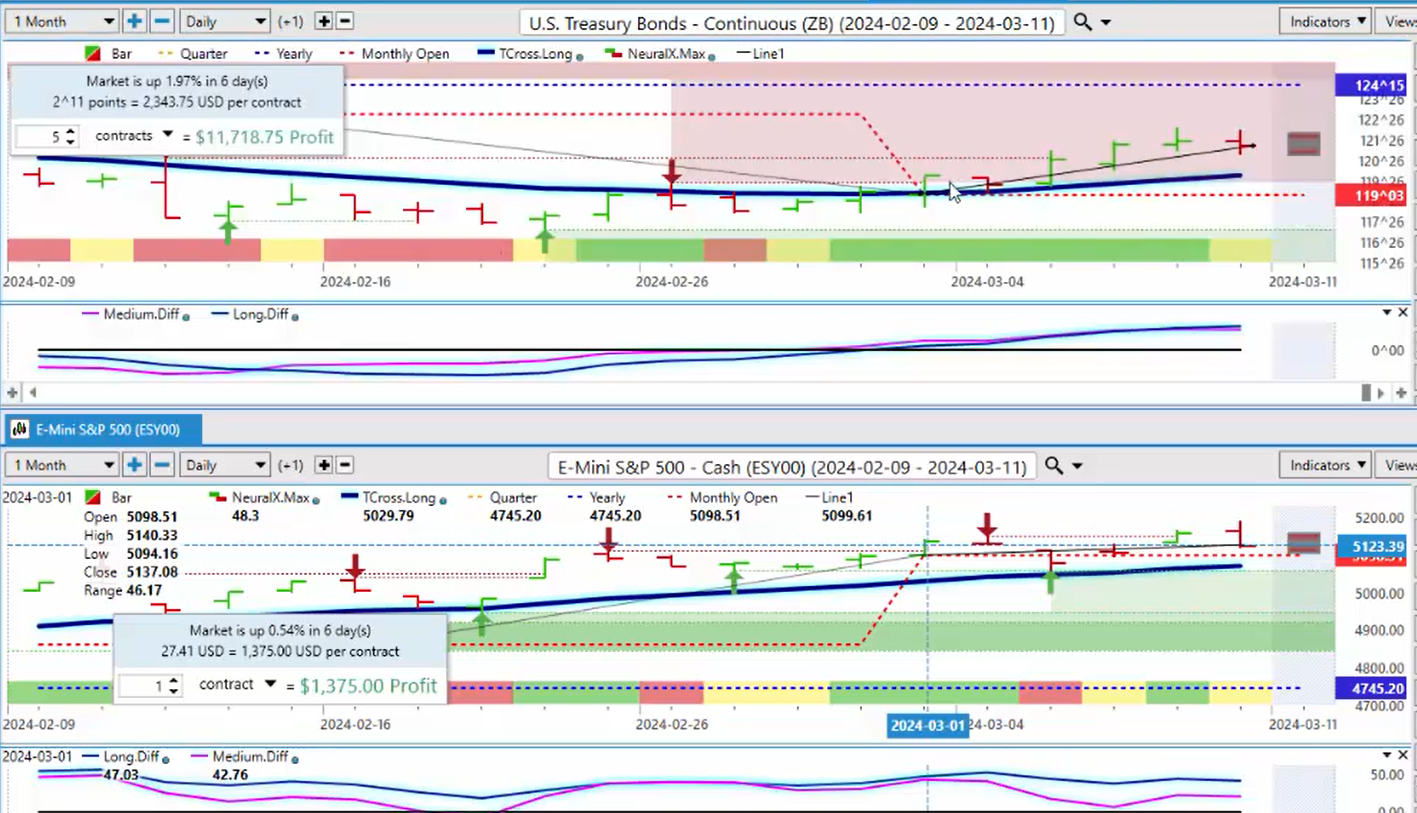Open the Views menu on ZB chart
The image size is (1417, 813).
(1398, 21)
